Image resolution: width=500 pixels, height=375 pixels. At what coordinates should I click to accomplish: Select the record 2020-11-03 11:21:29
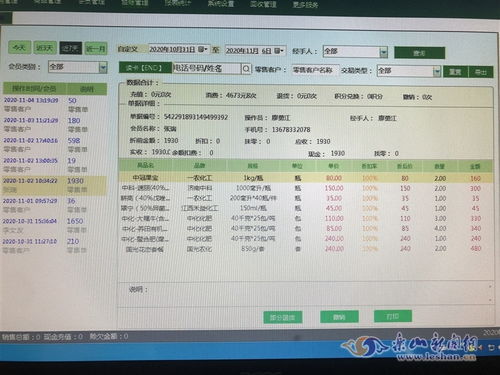pyautogui.click(x=55, y=124)
